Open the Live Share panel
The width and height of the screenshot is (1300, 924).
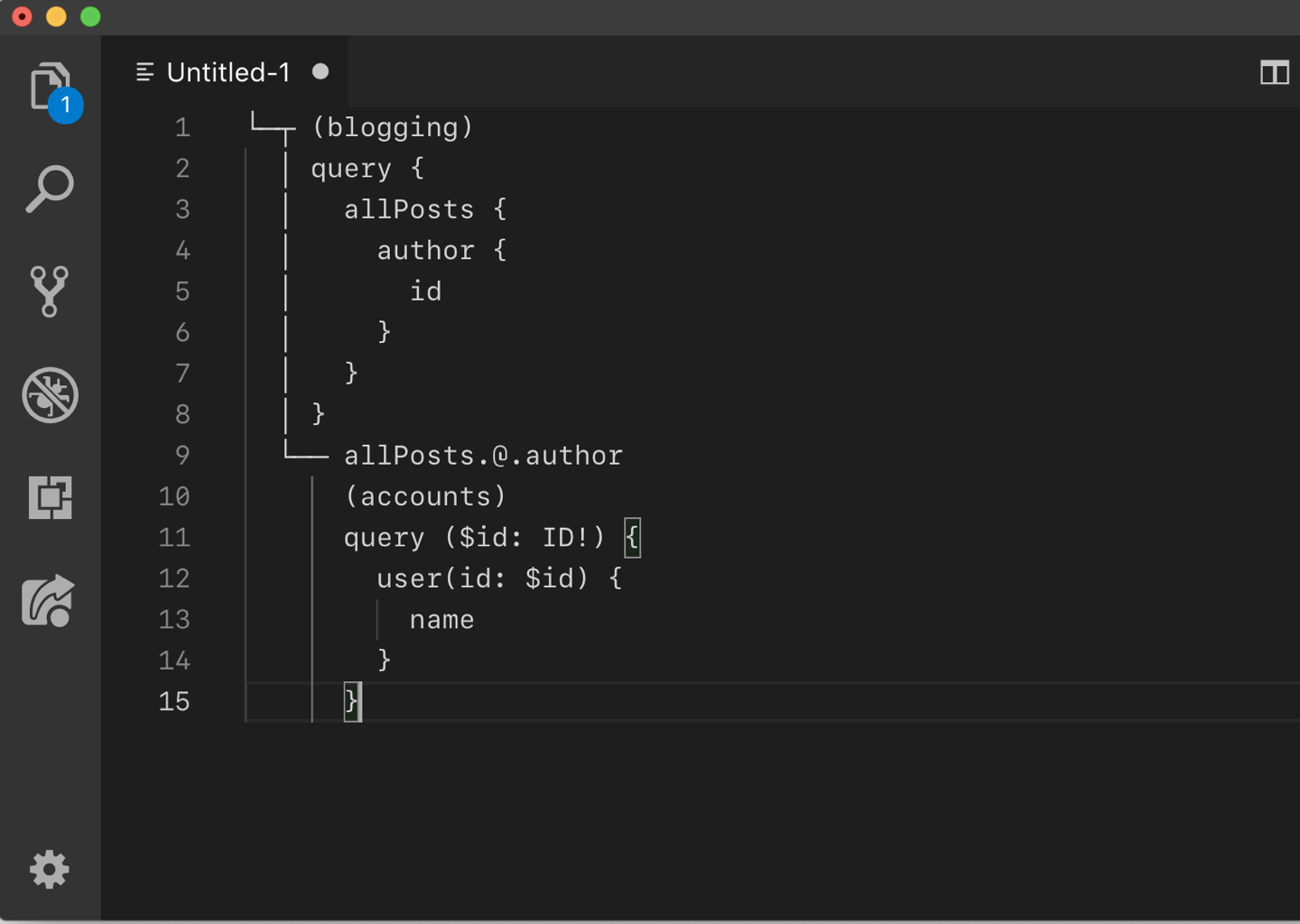(x=48, y=600)
